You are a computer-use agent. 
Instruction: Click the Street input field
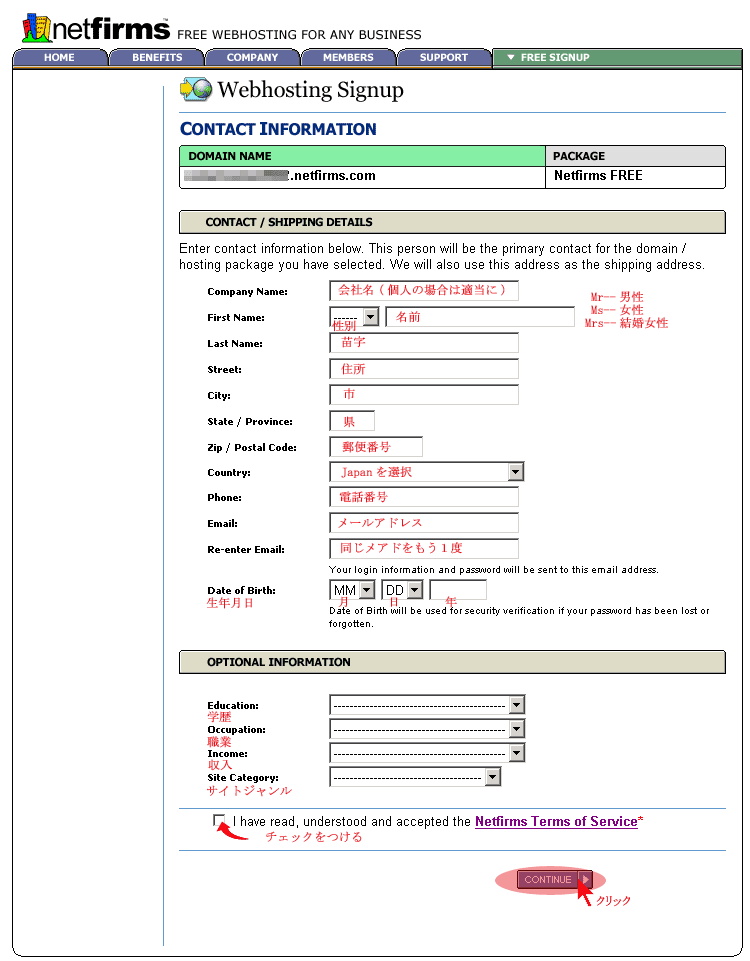424,369
